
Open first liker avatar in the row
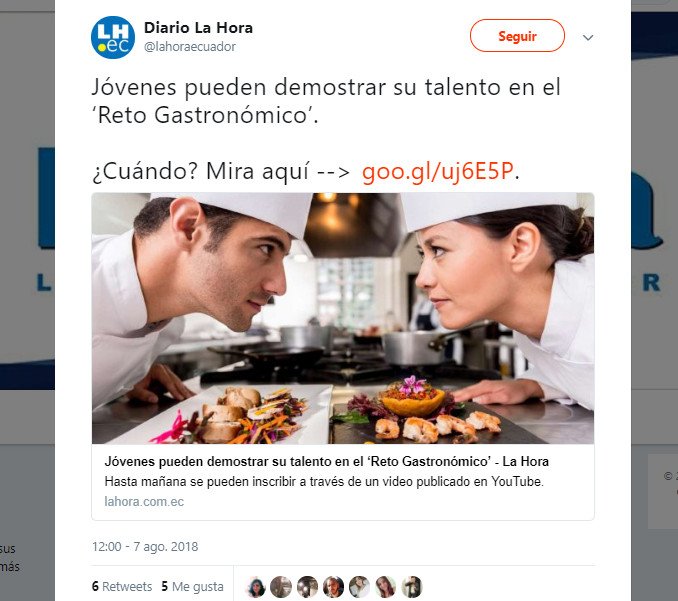(x=256, y=587)
